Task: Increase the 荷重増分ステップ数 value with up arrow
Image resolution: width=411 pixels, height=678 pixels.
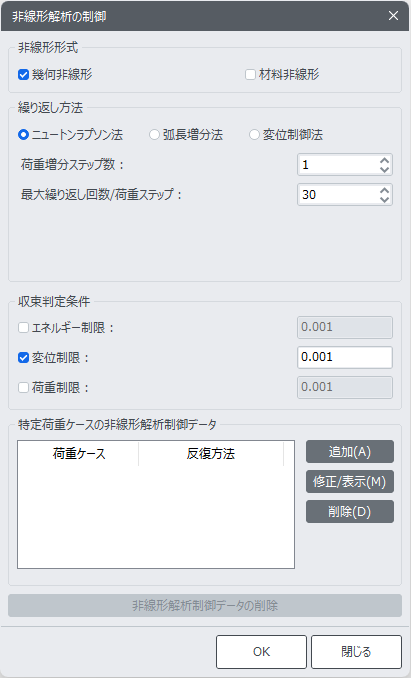Action: (384, 160)
